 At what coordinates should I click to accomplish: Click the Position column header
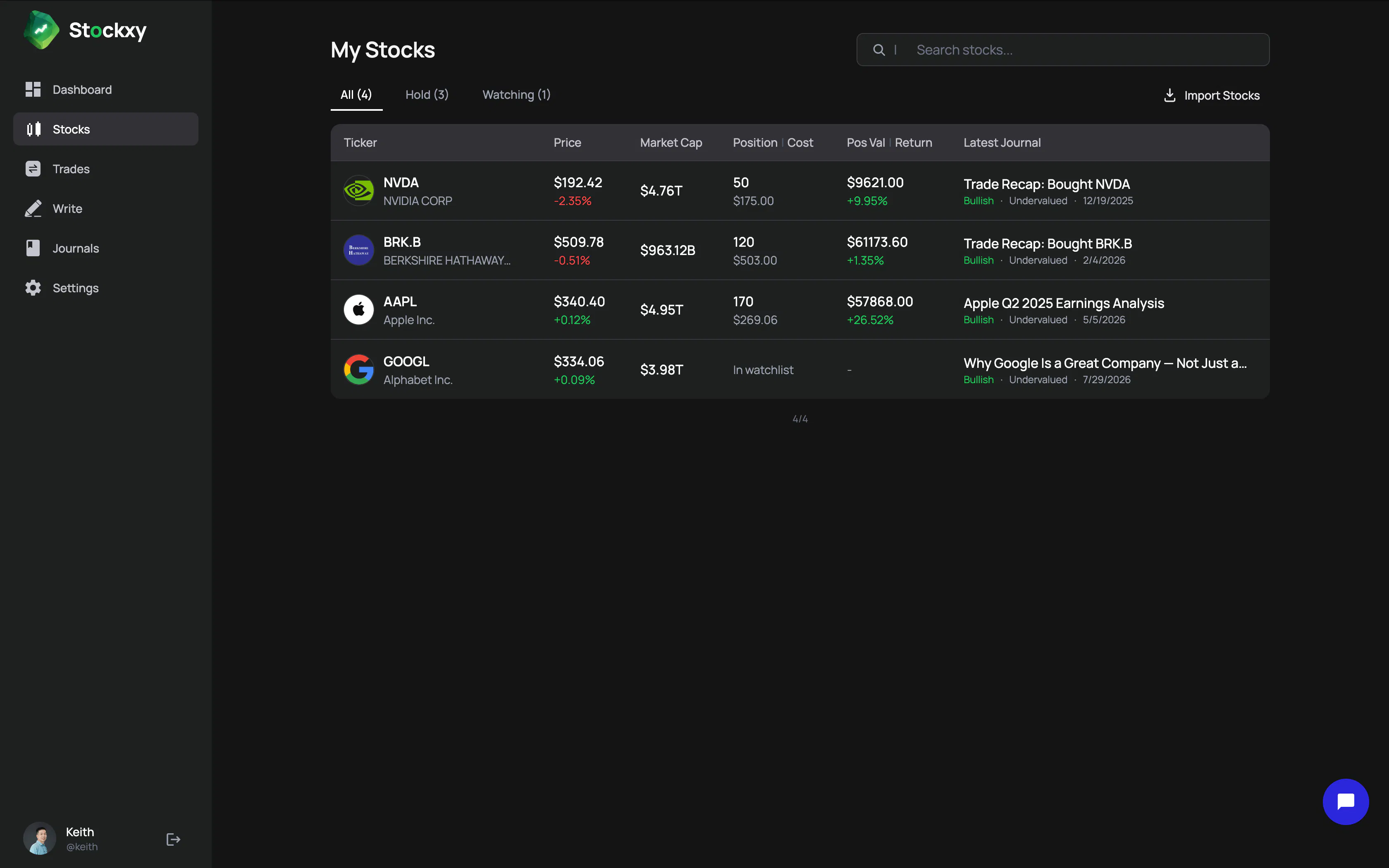(755, 142)
